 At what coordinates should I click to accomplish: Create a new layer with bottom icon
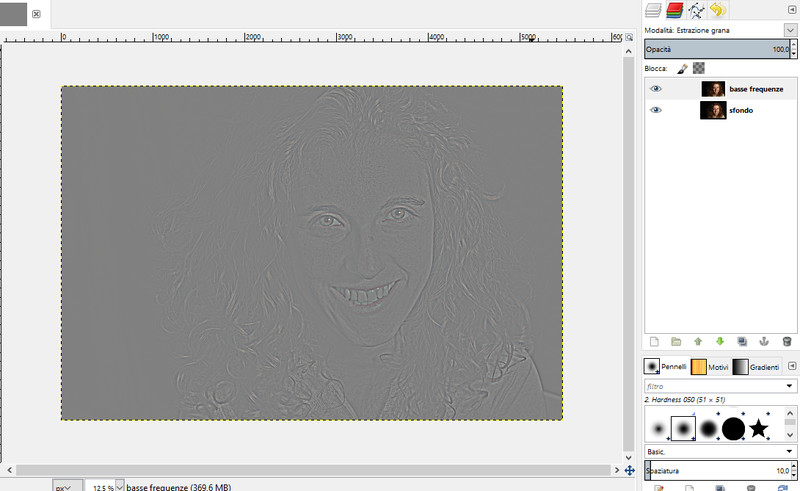coord(654,341)
